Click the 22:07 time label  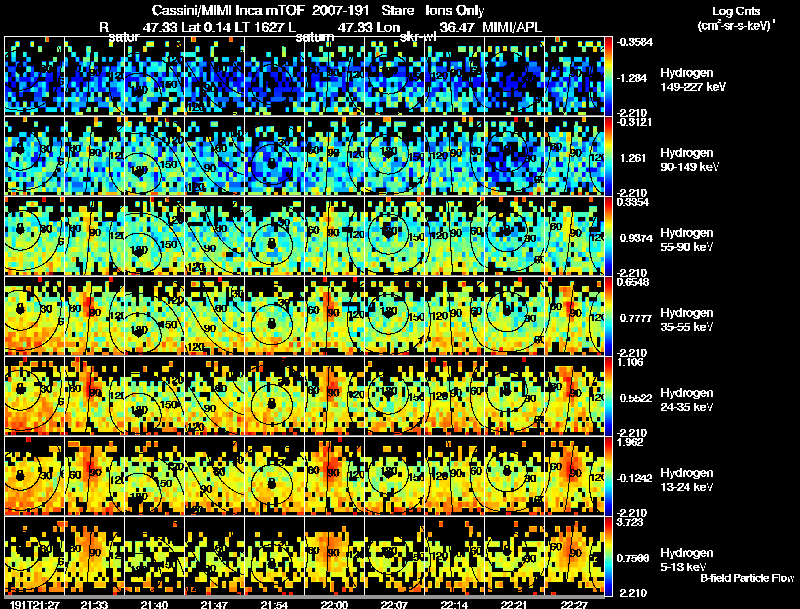394,604
